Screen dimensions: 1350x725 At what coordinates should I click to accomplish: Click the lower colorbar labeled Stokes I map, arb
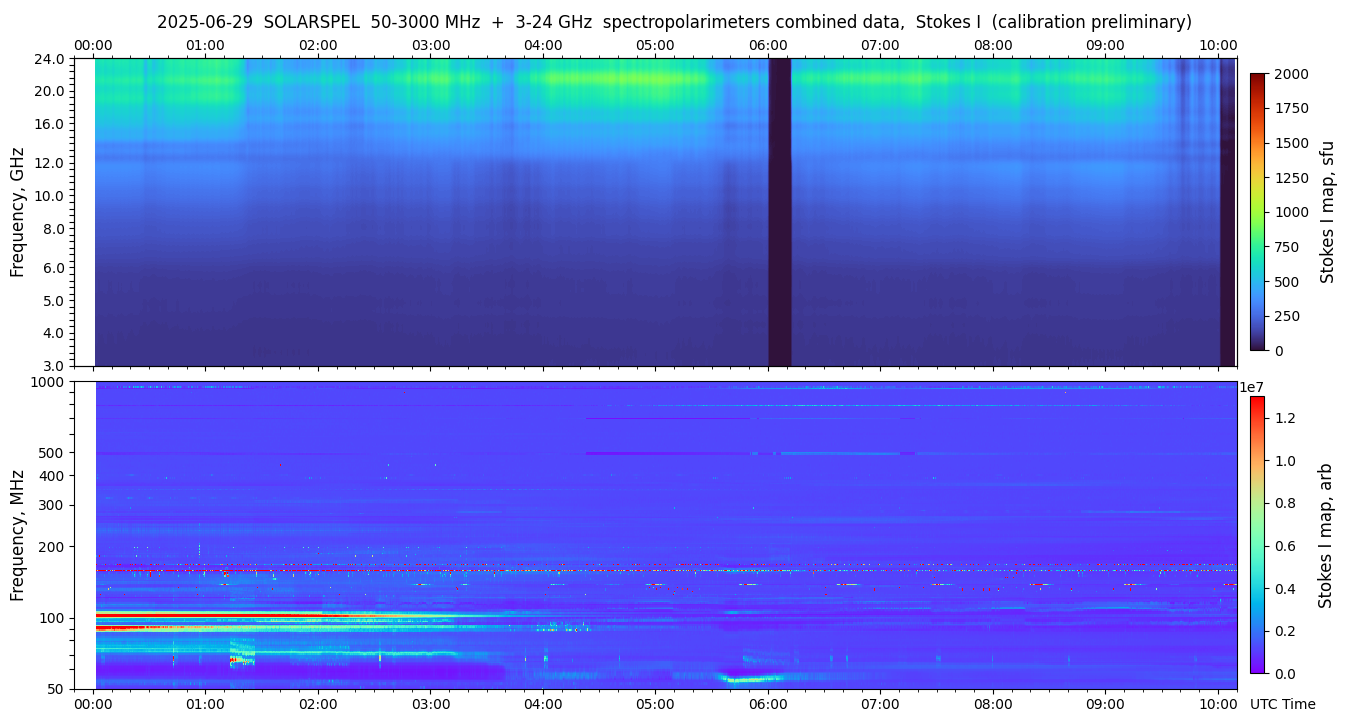1257,534
